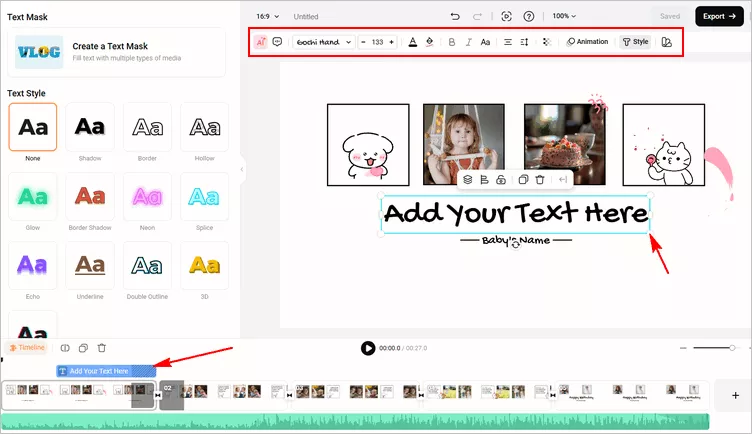
Task: Click the girl on swing photo
Action: tap(464, 144)
